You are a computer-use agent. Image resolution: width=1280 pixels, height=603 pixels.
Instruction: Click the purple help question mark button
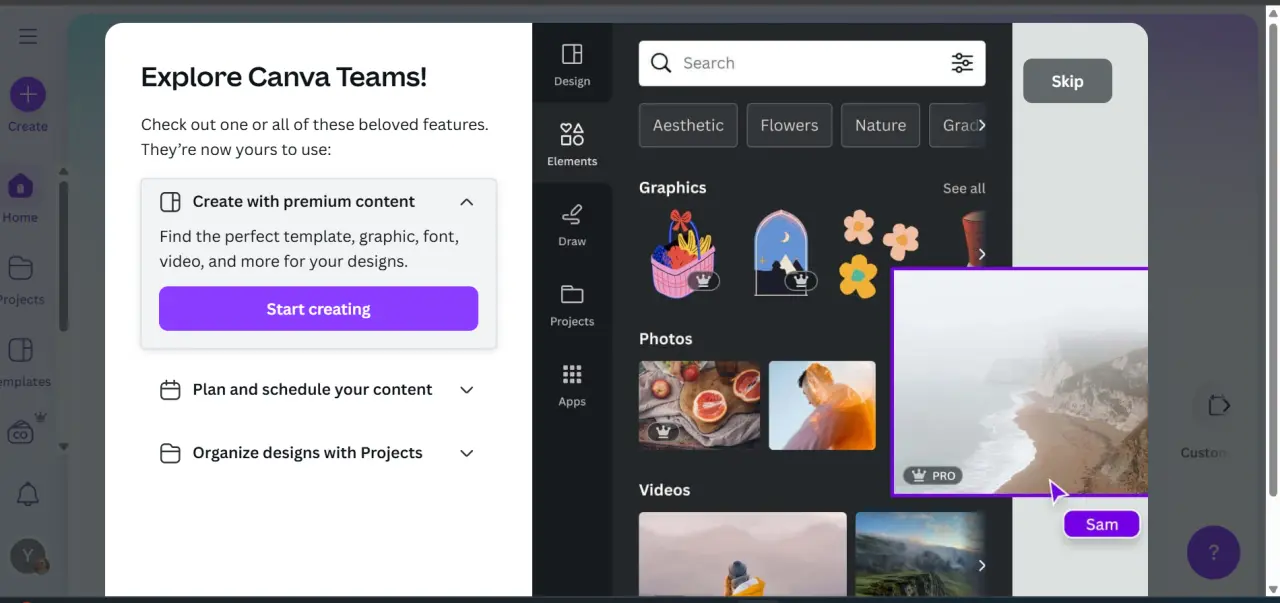[1214, 552]
